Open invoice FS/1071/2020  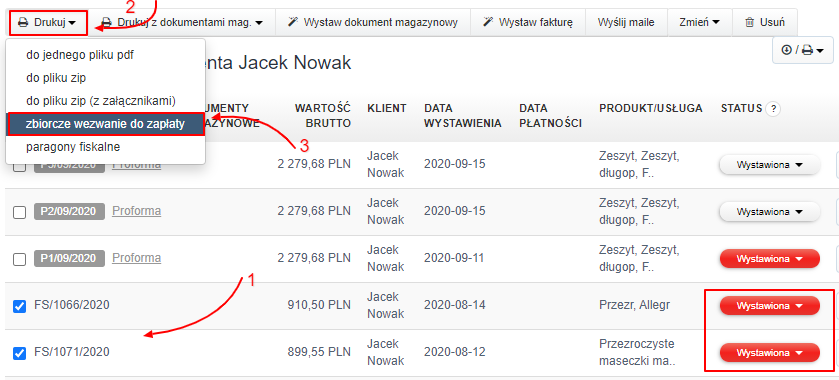pyautogui.click(x=72, y=353)
